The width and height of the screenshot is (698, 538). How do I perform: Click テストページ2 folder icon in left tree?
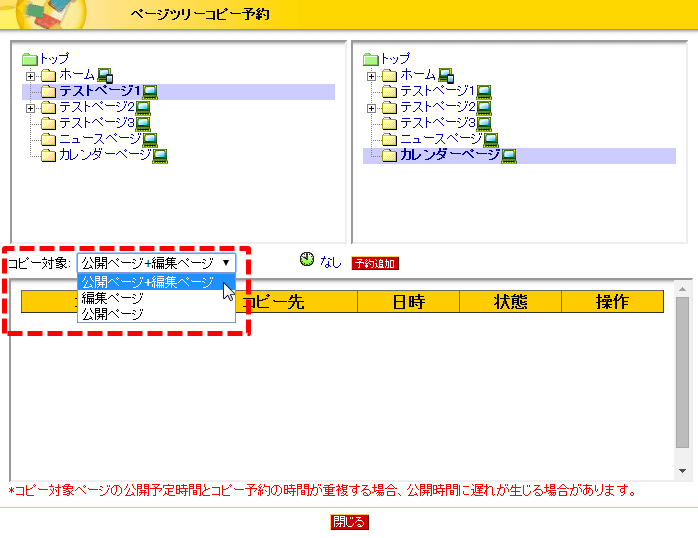coord(49,108)
